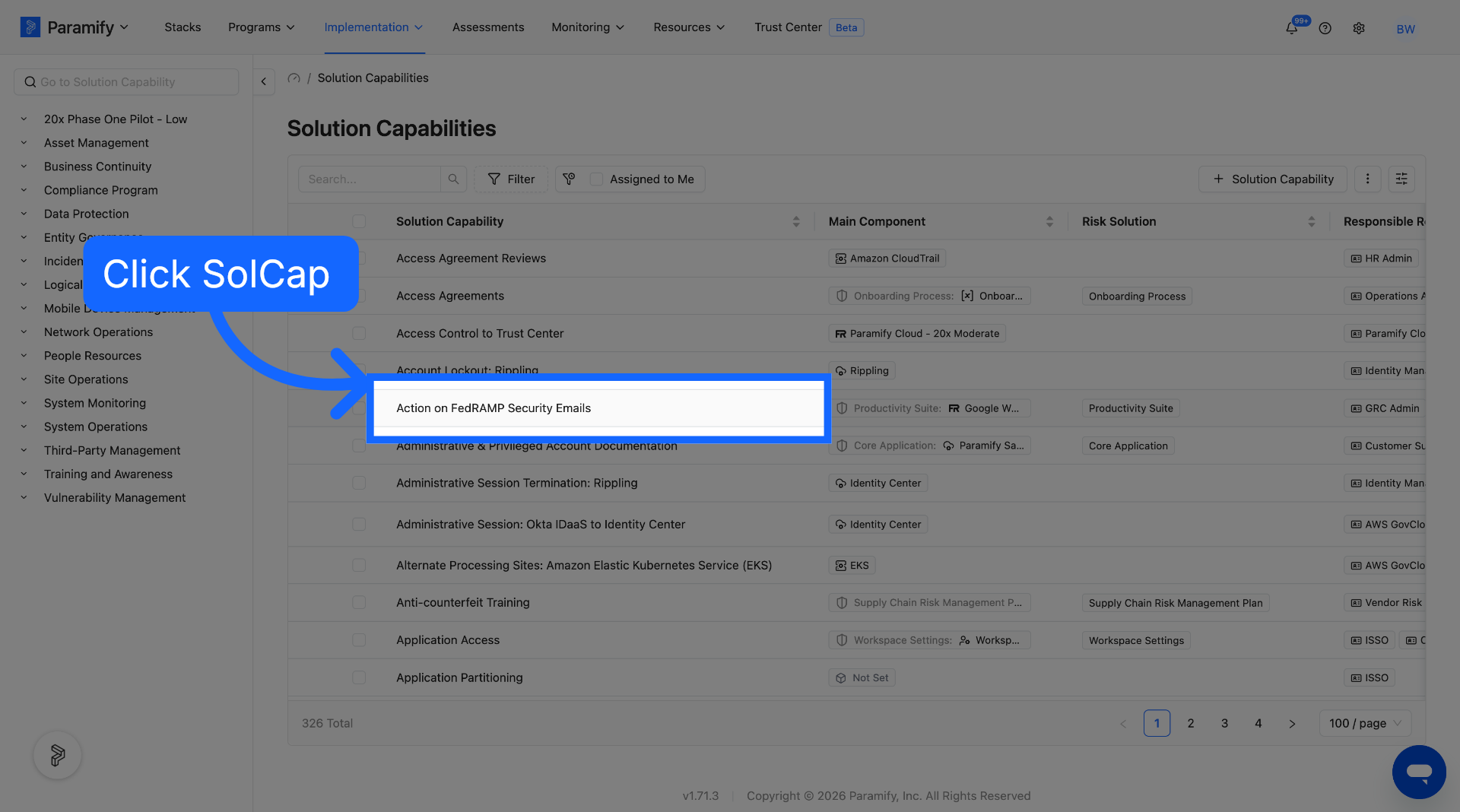Click the Paramify logo icon

click(x=30, y=27)
